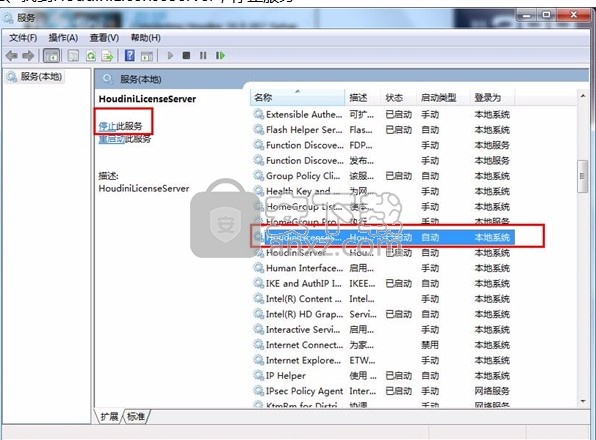
Task: Select the HoudiniServer service row
Action: coord(382,253)
